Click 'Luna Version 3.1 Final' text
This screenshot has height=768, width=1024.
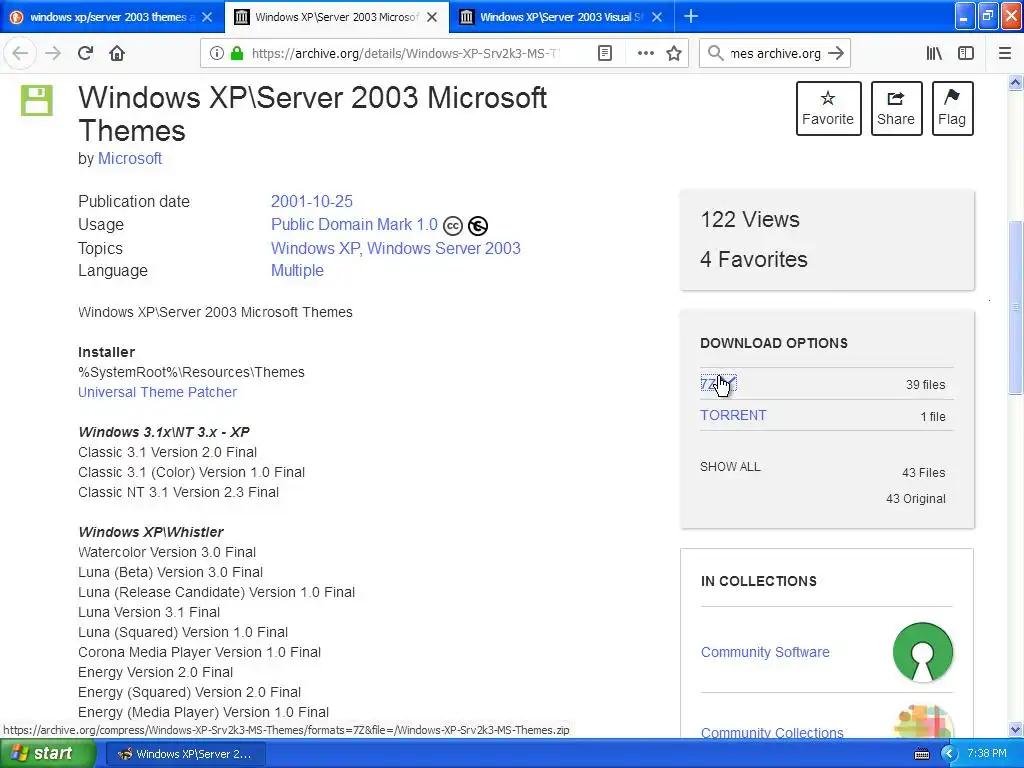[149, 612]
